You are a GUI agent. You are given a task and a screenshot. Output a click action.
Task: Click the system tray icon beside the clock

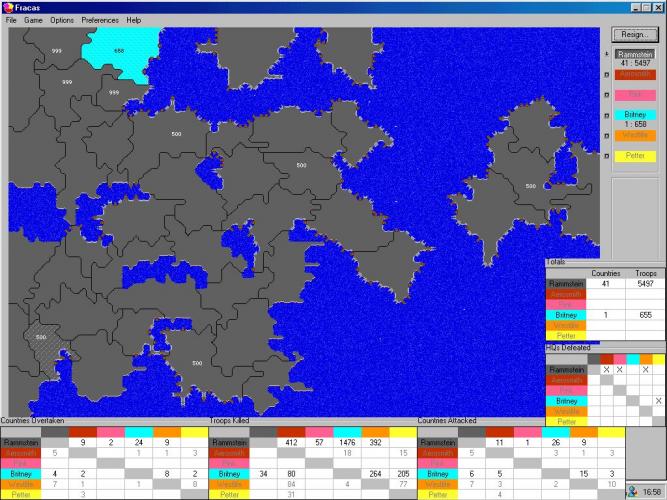point(633,491)
